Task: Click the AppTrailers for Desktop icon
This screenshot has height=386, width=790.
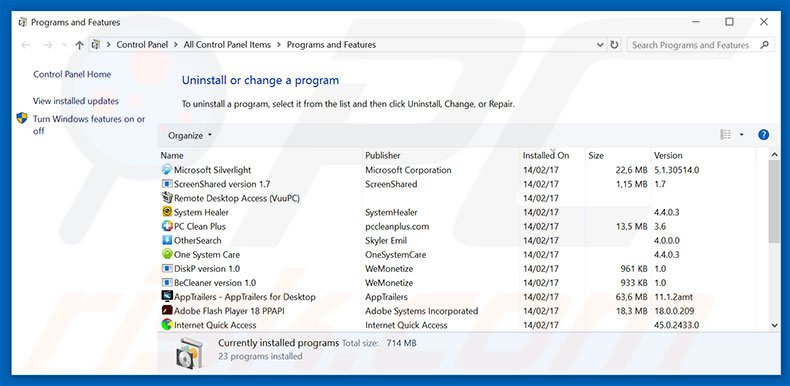Action: (x=167, y=297)
